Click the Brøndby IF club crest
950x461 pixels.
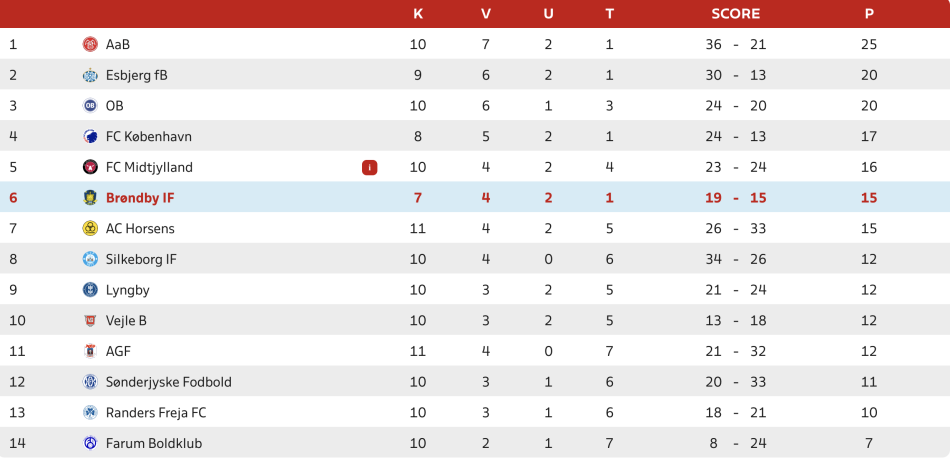[90, 198]
